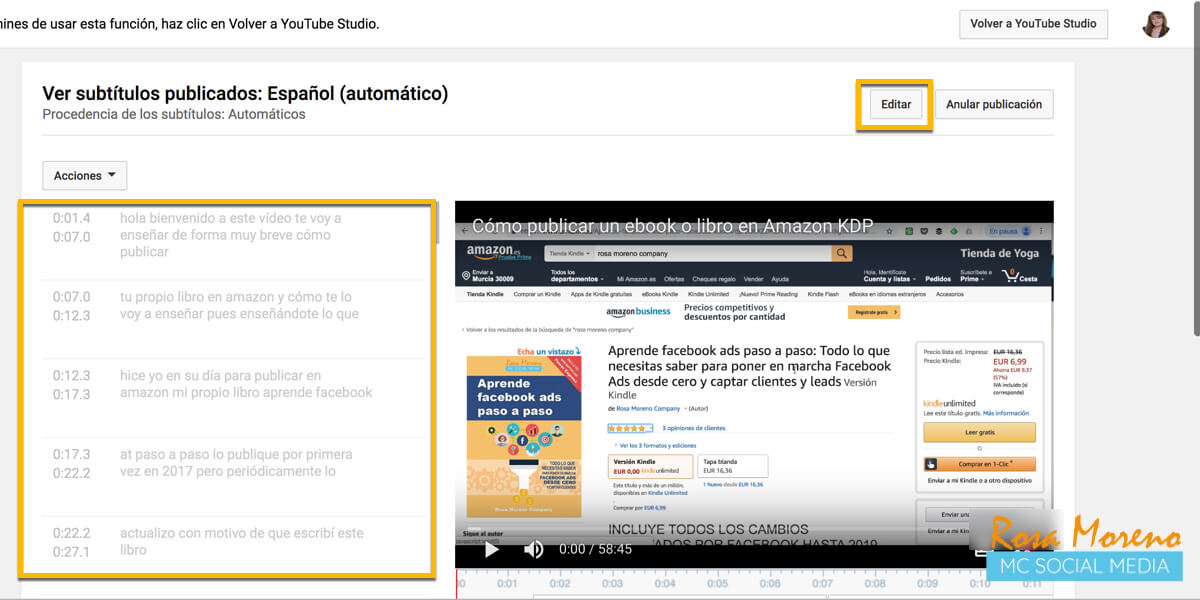This screenshot has height=600, width=1200.
Task: Open the Acciones dropdown
Action: click(x=85, y=175)
